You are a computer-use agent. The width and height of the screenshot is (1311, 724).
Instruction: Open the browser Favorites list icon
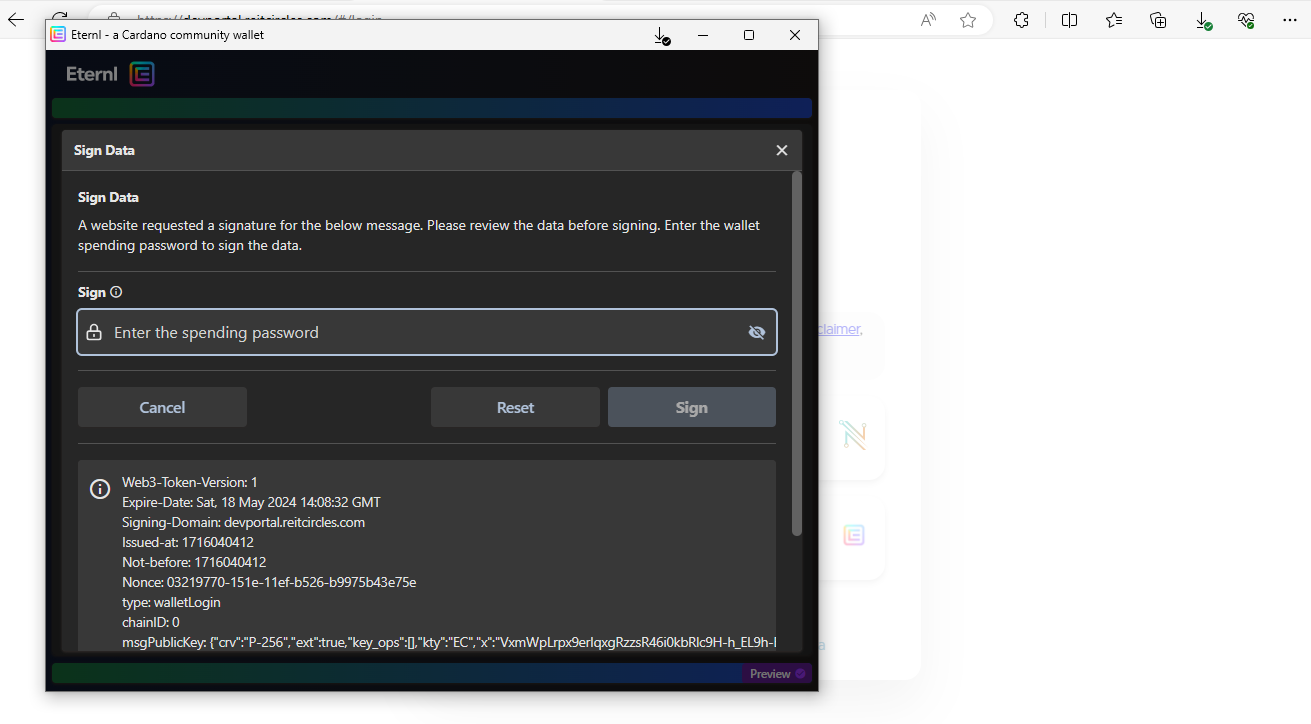click(1114, 20)
